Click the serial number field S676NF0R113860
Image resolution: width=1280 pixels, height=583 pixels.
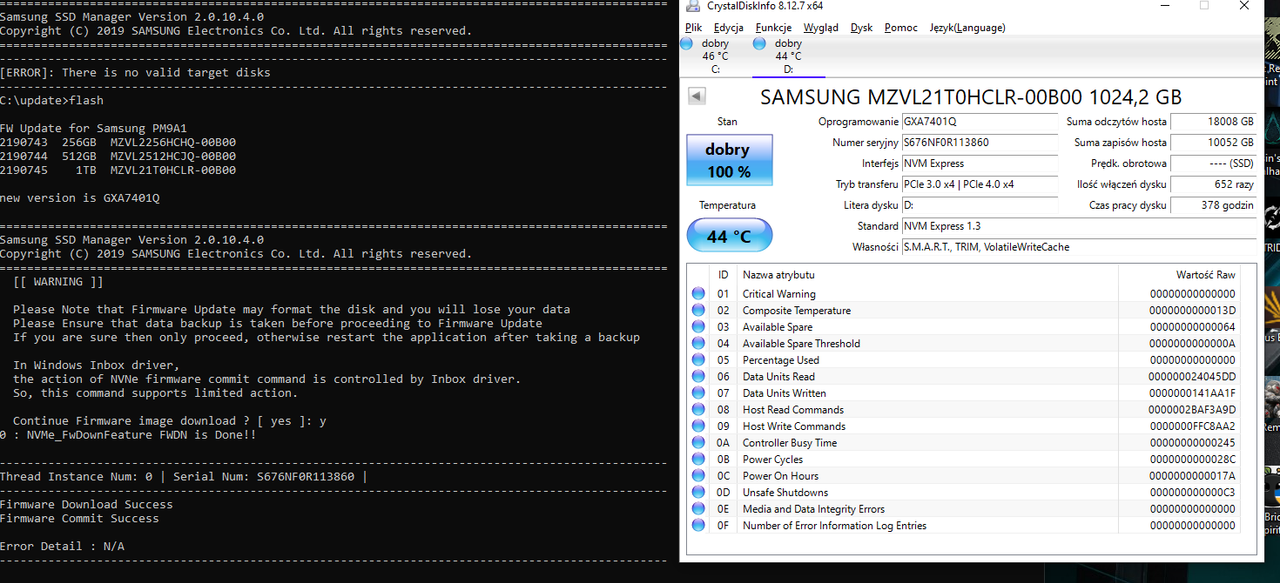tap(979, 143)
